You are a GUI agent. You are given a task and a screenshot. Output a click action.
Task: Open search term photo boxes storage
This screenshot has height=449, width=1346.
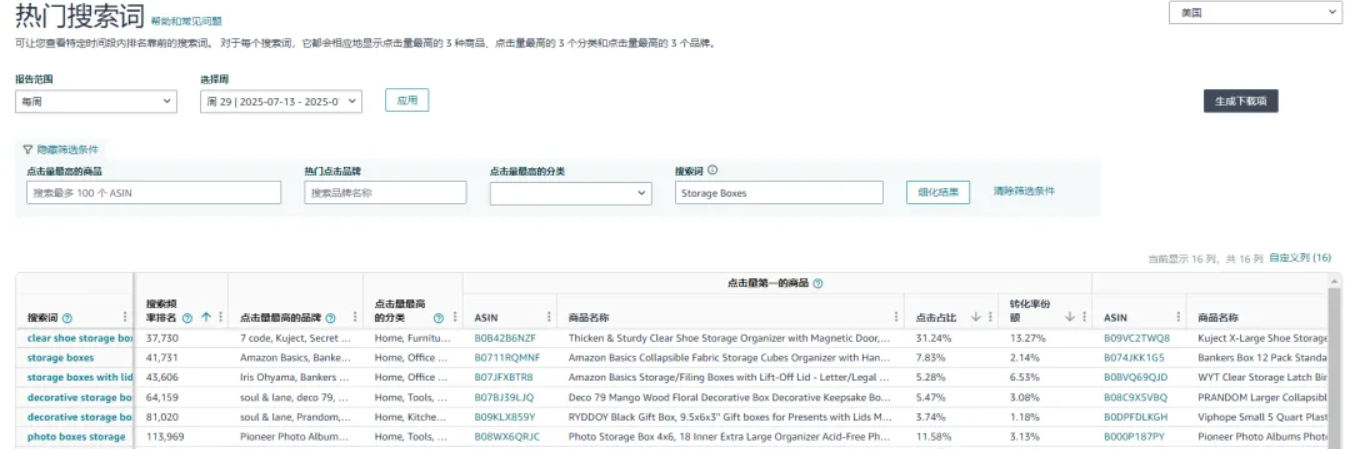pyautogui.click(x=76, y=436)
